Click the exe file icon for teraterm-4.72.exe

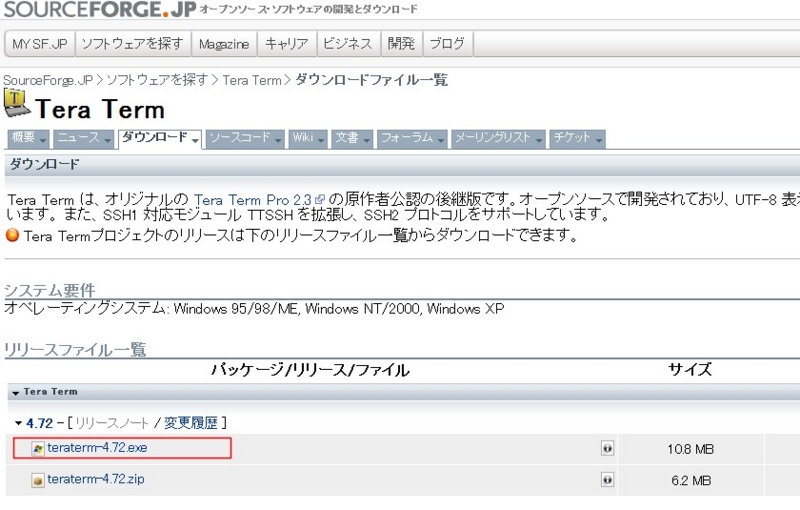38,449
